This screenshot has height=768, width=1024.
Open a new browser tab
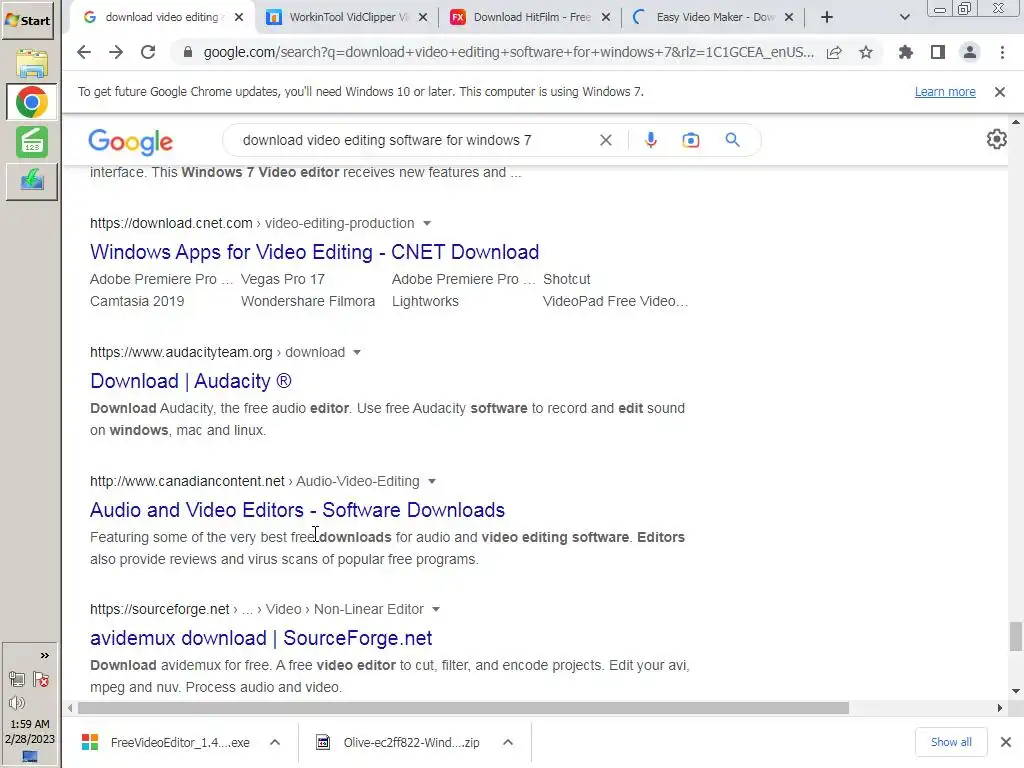coord(827,17)
